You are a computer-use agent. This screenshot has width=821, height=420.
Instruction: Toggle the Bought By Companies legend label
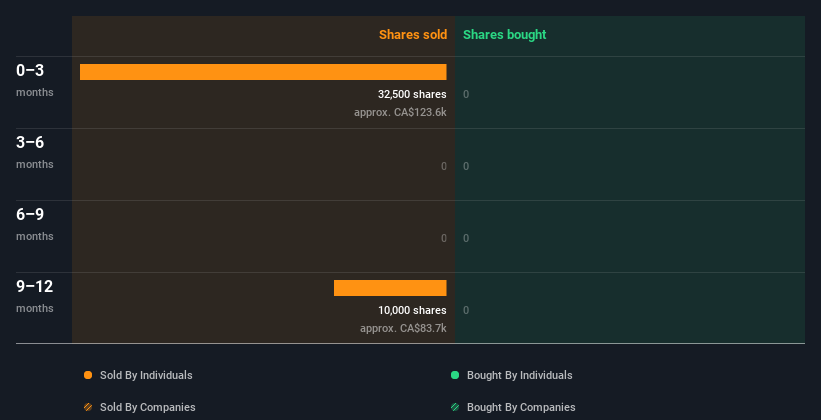(521, 407)
